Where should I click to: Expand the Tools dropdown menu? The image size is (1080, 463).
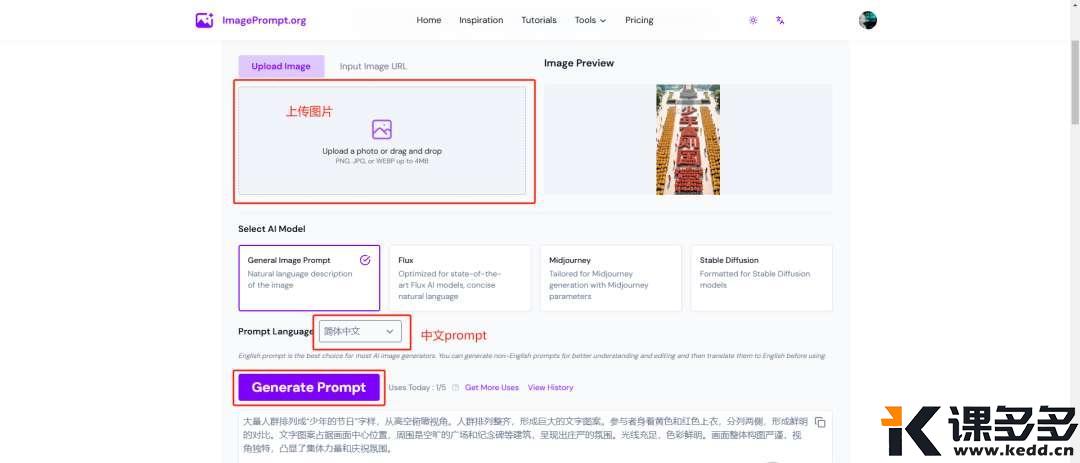pos(590,20)
